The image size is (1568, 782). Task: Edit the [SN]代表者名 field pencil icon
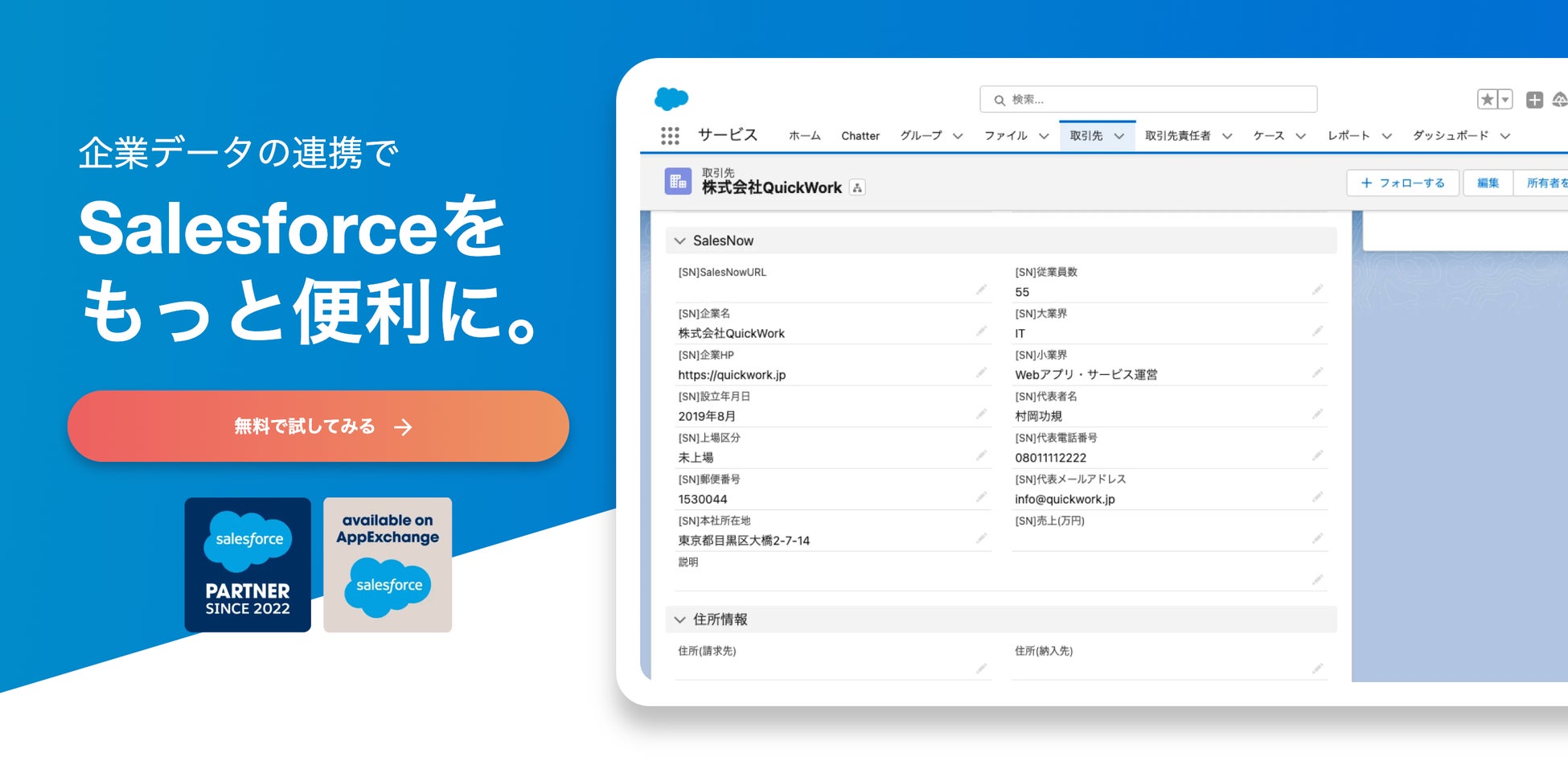tap(1317, 414)
